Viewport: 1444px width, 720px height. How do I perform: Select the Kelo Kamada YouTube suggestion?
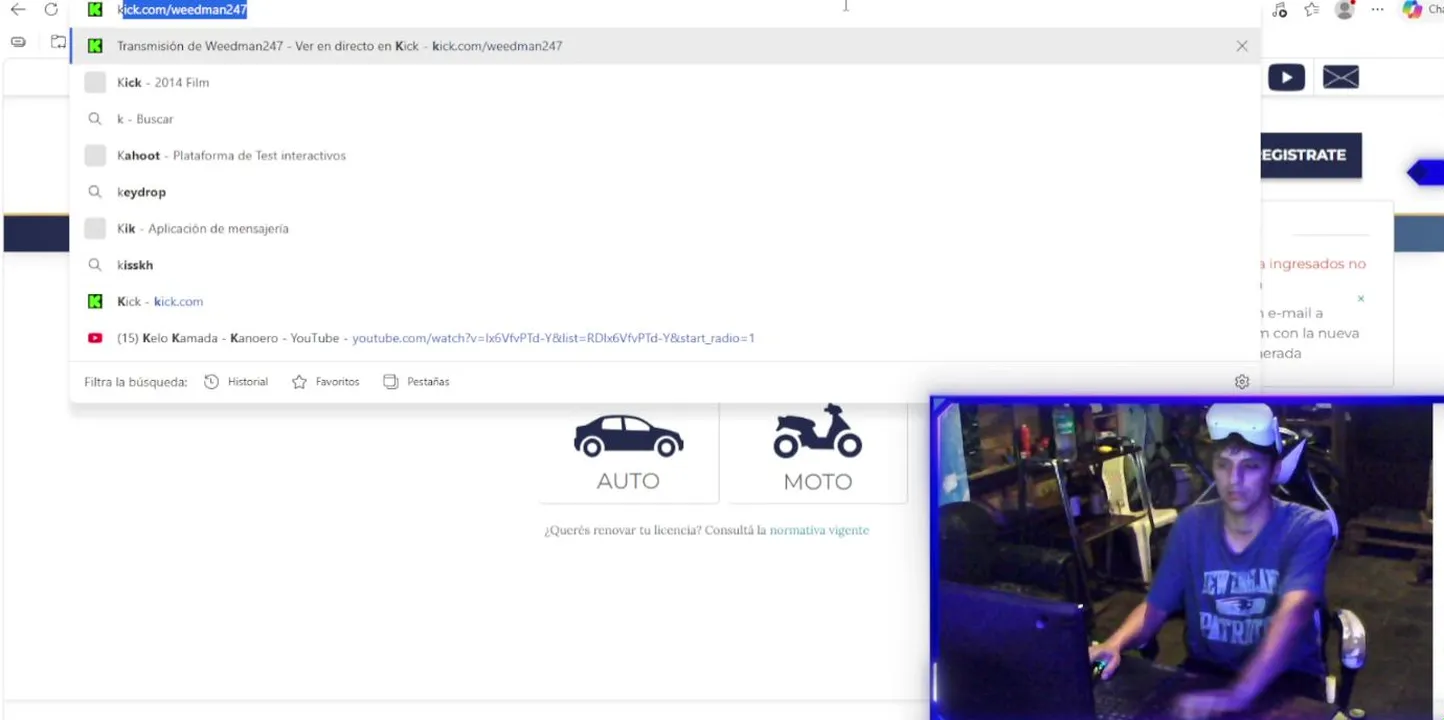click(665, 338)
